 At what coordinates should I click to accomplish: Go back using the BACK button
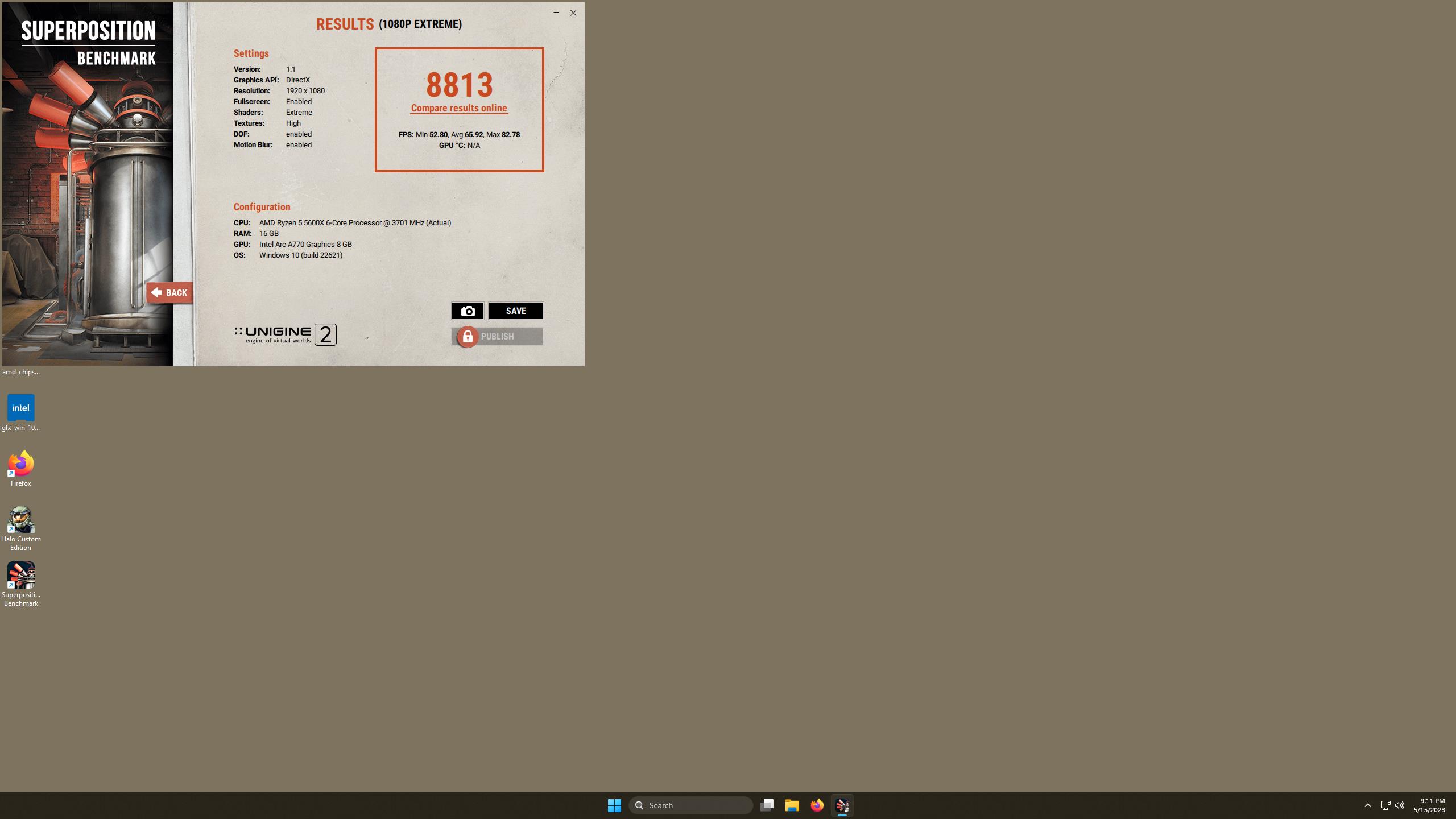(x=169, y=293)
